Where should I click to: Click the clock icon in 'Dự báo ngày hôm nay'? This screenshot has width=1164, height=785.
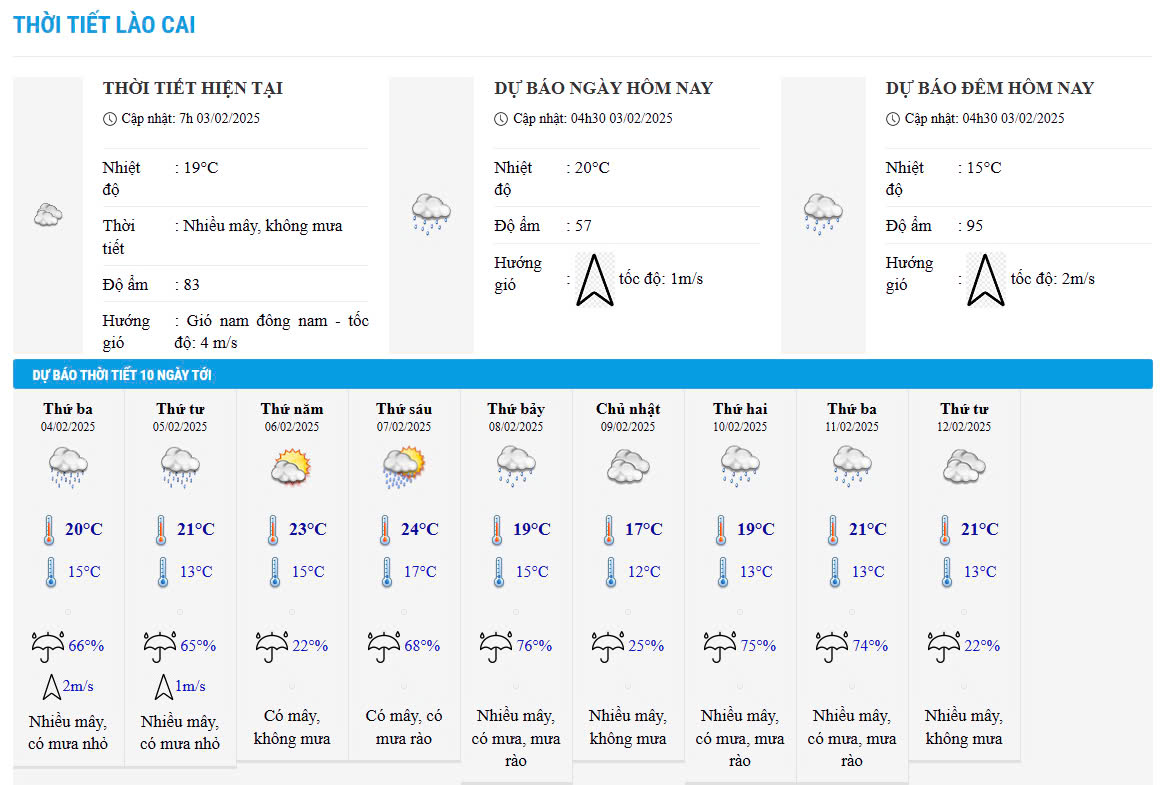[501, 119]
